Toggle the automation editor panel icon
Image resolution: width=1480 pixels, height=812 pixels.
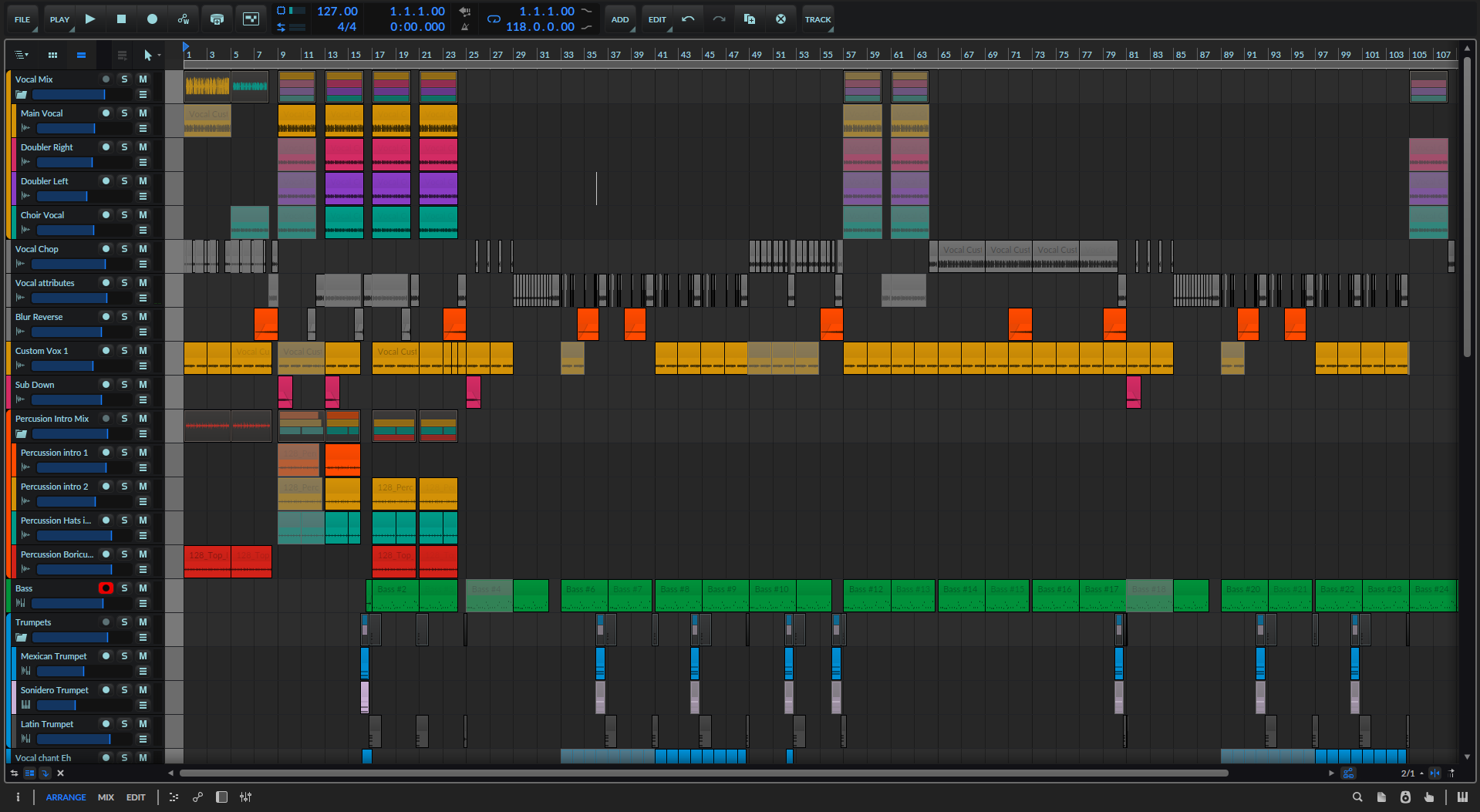click(x=197, y=797)
